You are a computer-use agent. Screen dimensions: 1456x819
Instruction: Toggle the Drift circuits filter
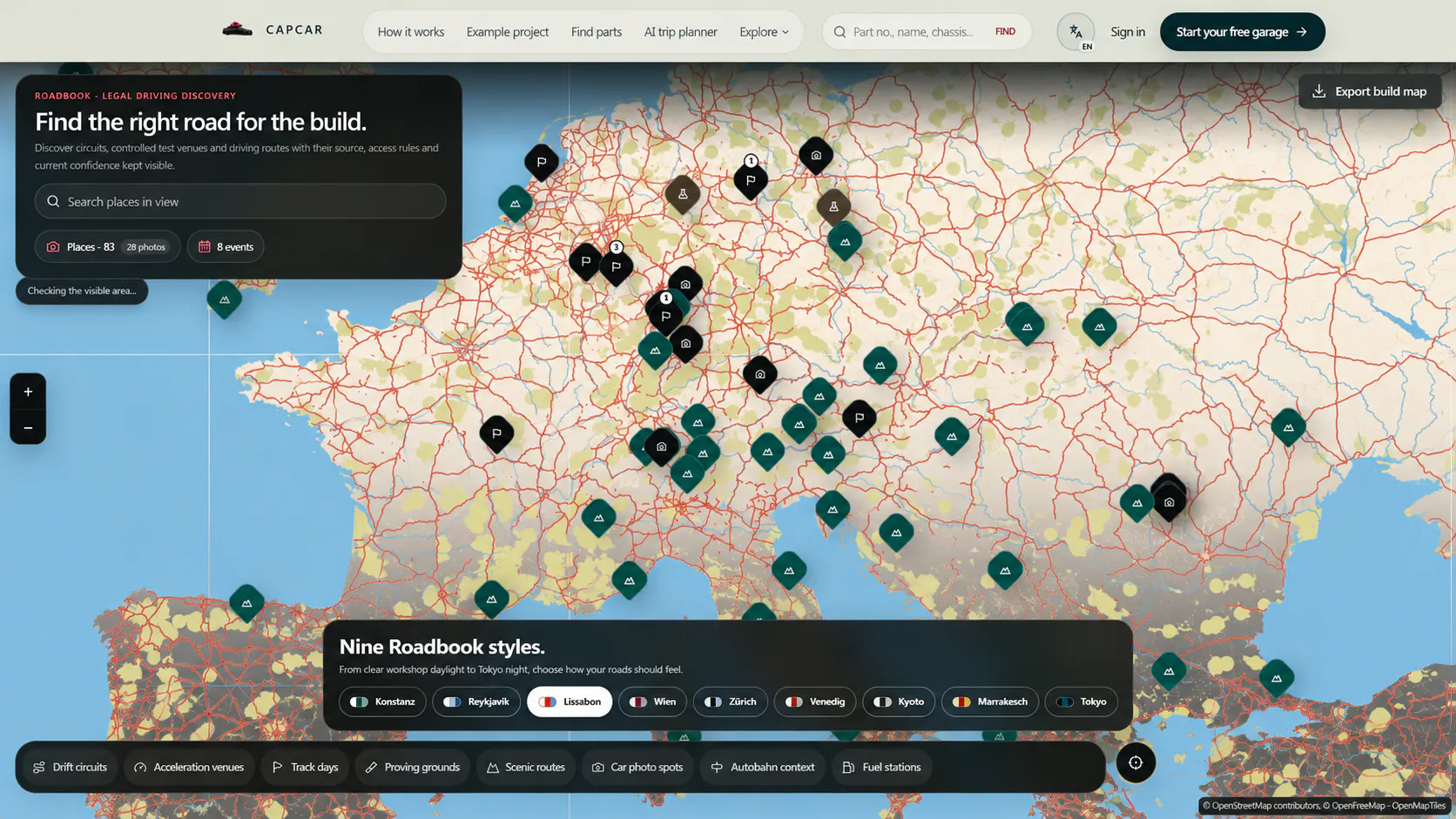pyautogui.click(x=70, y=767)
